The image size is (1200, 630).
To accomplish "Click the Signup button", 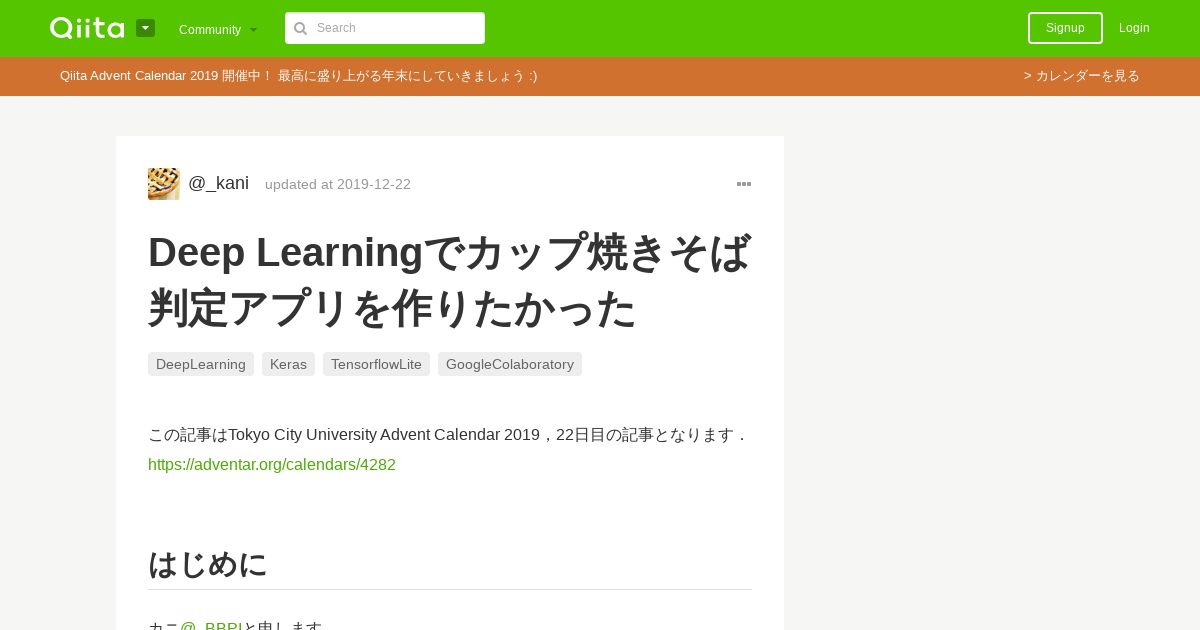I will pyautogui.click(x=1065, y=28).
